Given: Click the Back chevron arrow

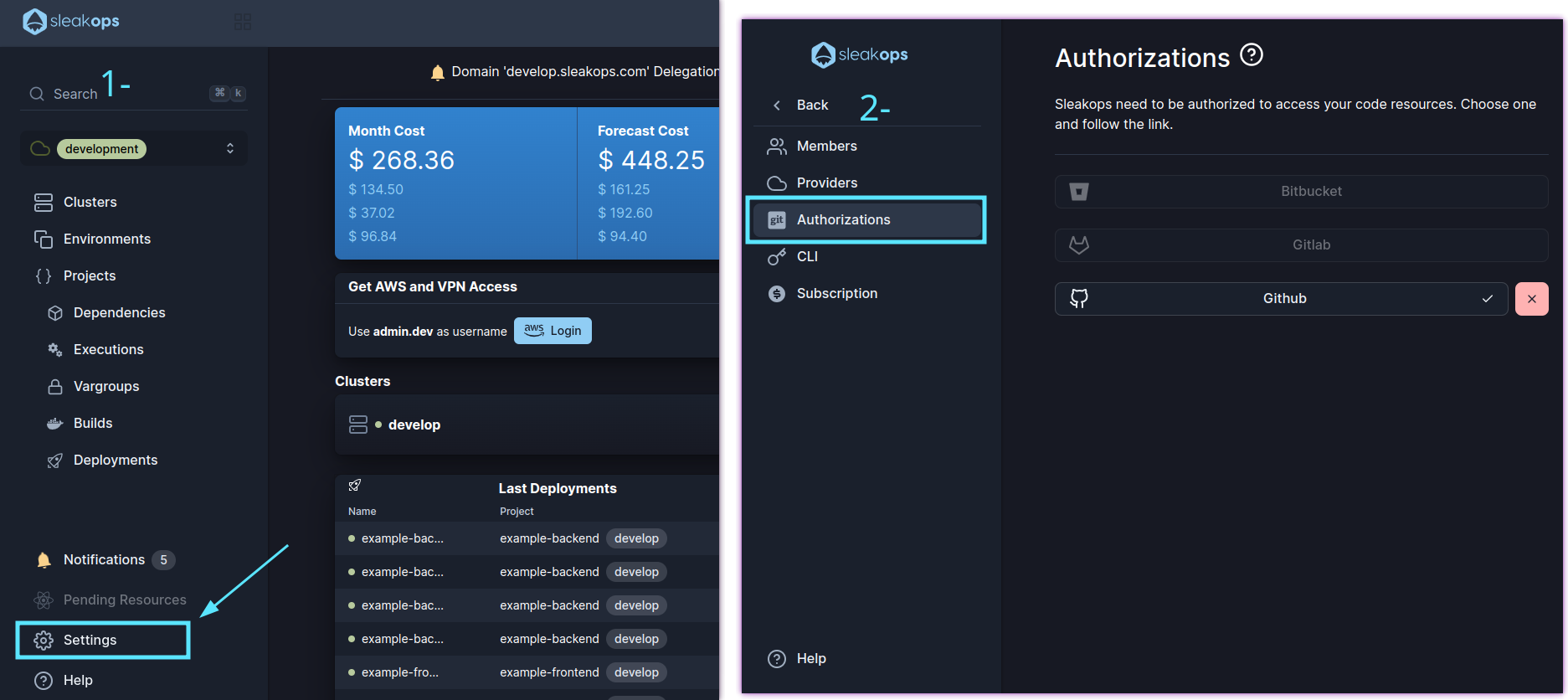Looking at the screenshot, I should [x=777, y=105].
